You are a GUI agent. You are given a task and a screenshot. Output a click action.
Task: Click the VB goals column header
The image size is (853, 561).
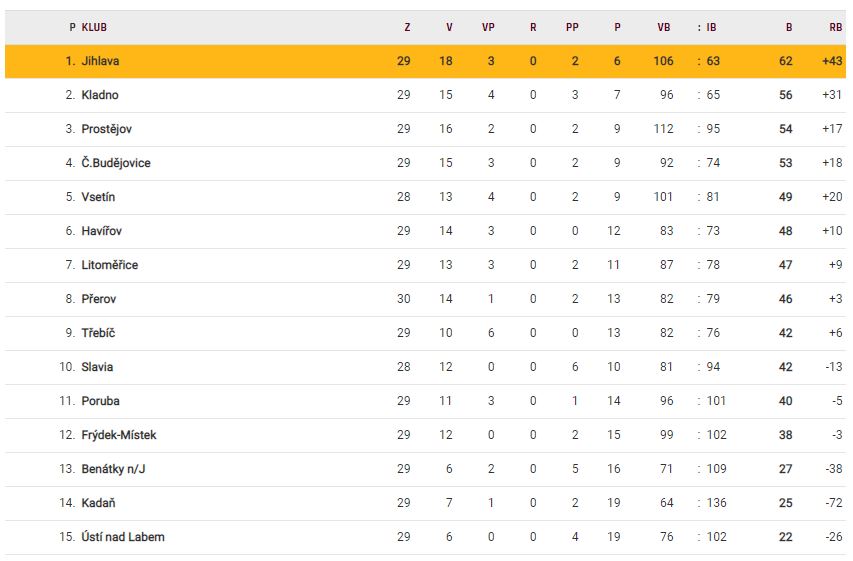tap(664, 28)
